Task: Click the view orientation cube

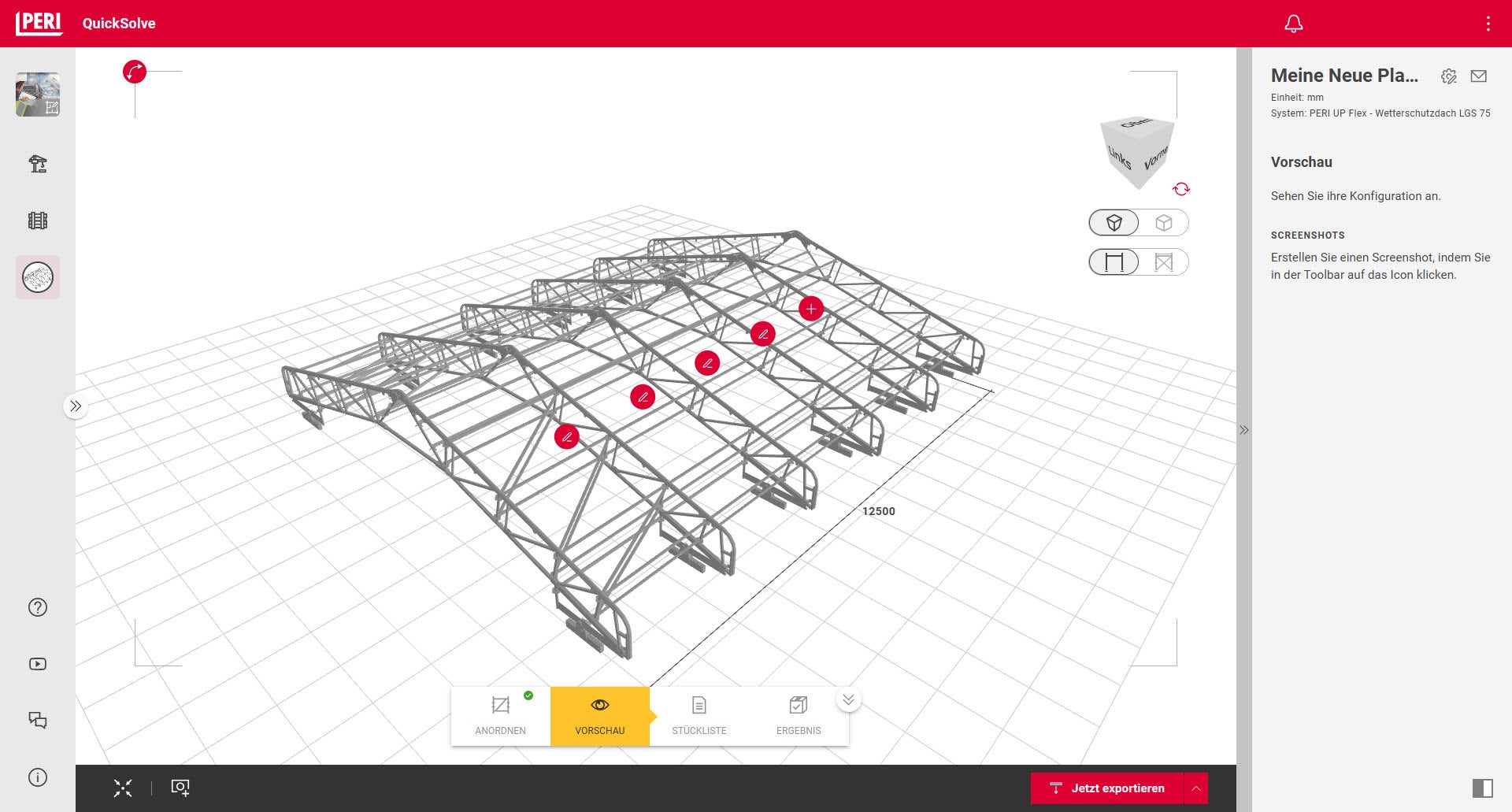Action: click(x=1138, y=153)
